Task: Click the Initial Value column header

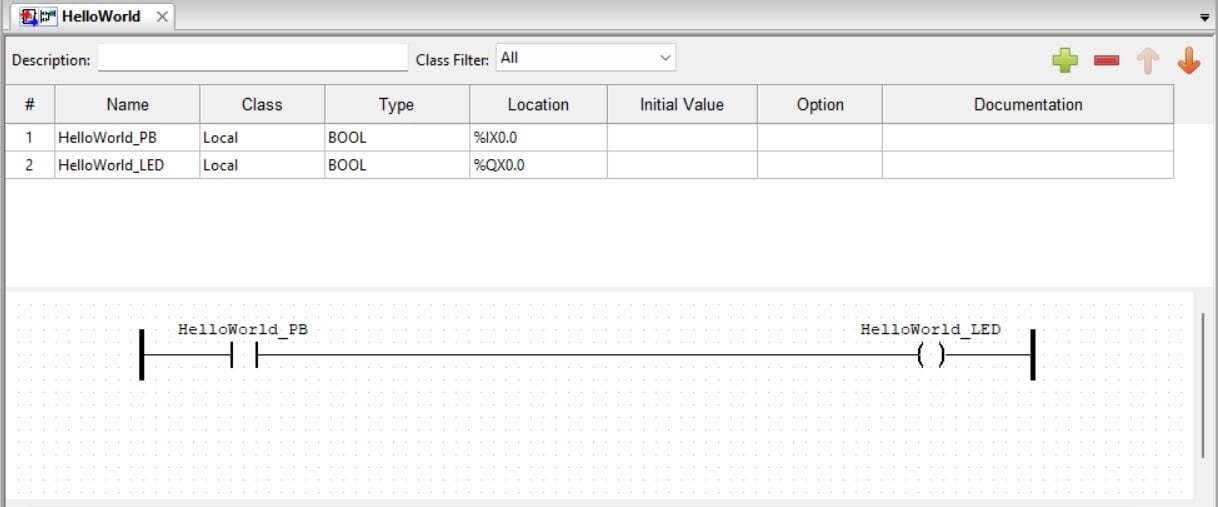Action: 682,104
